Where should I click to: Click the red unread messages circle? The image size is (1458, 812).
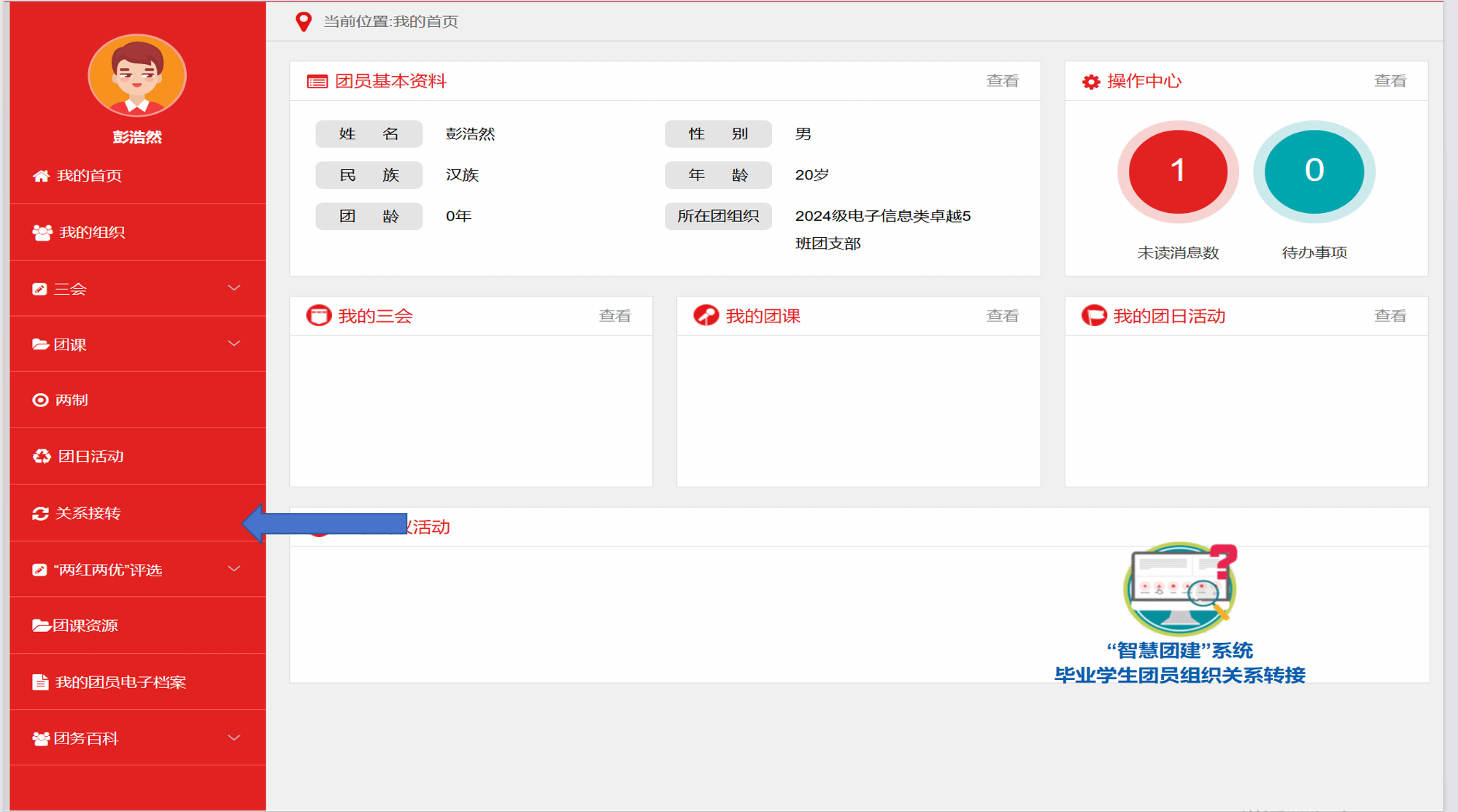tap(1178, 171)
